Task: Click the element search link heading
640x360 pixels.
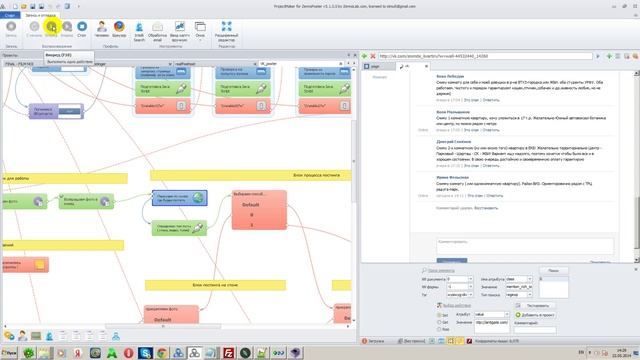Action: [x=441, y=271]
